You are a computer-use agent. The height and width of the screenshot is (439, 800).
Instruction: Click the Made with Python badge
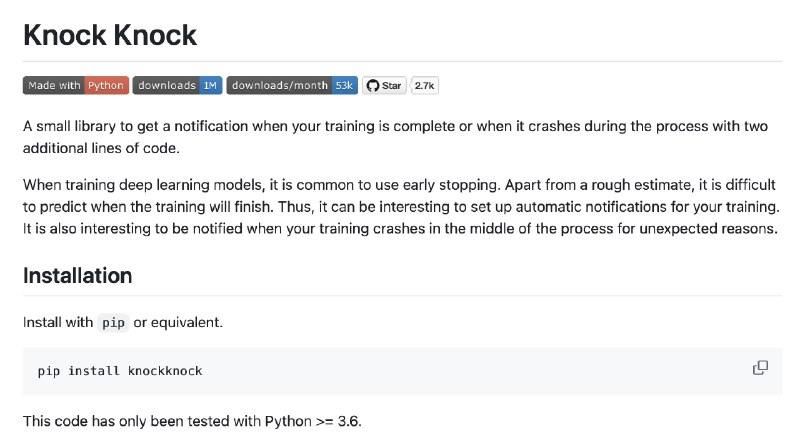point(76,85)
